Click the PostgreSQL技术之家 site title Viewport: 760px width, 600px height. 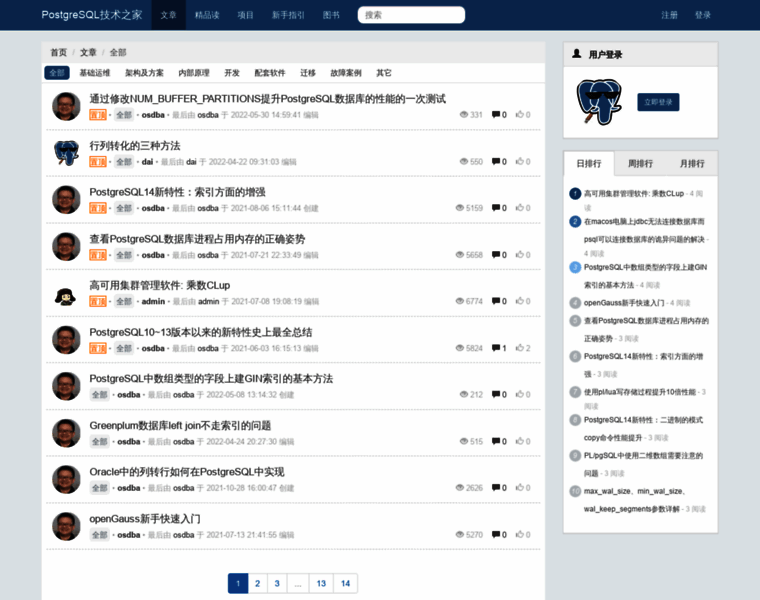92,15
